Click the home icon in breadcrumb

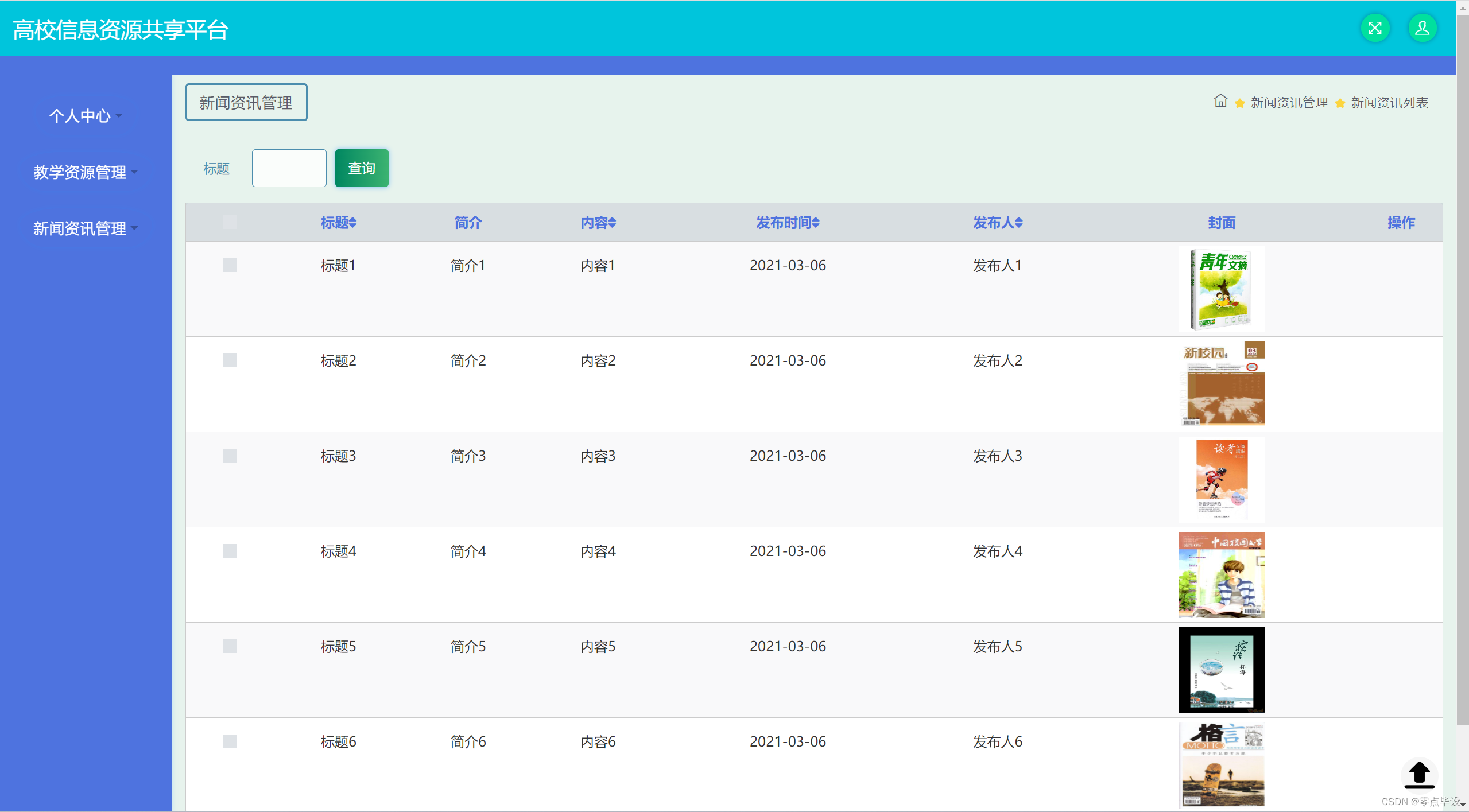1220,101
